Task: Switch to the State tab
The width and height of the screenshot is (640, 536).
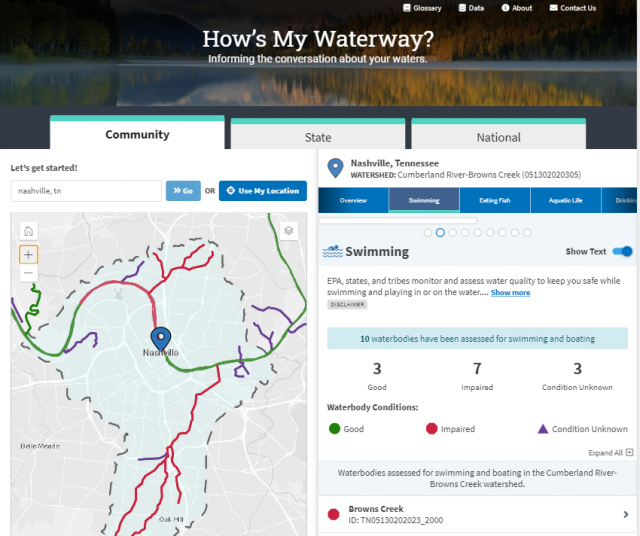Action: pyautogui.click(x=318, y=137)
